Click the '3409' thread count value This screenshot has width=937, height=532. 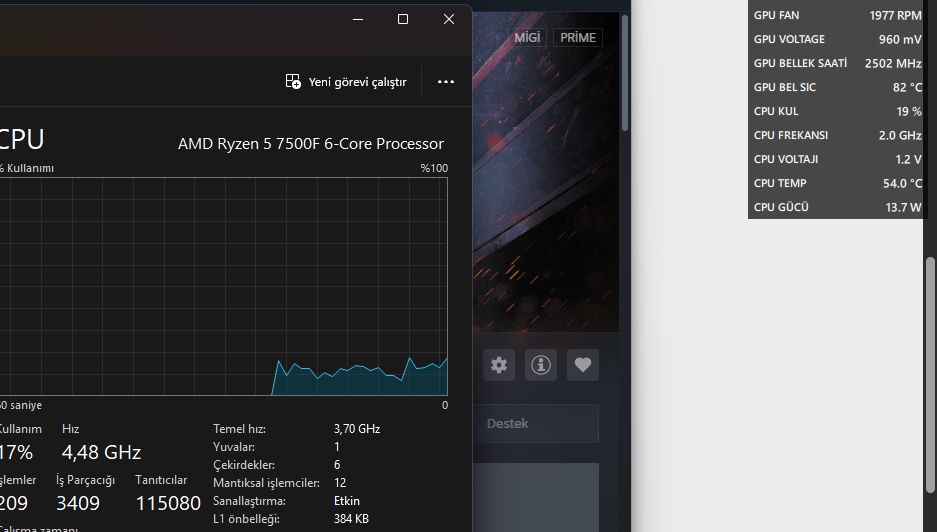pos(78,503)
